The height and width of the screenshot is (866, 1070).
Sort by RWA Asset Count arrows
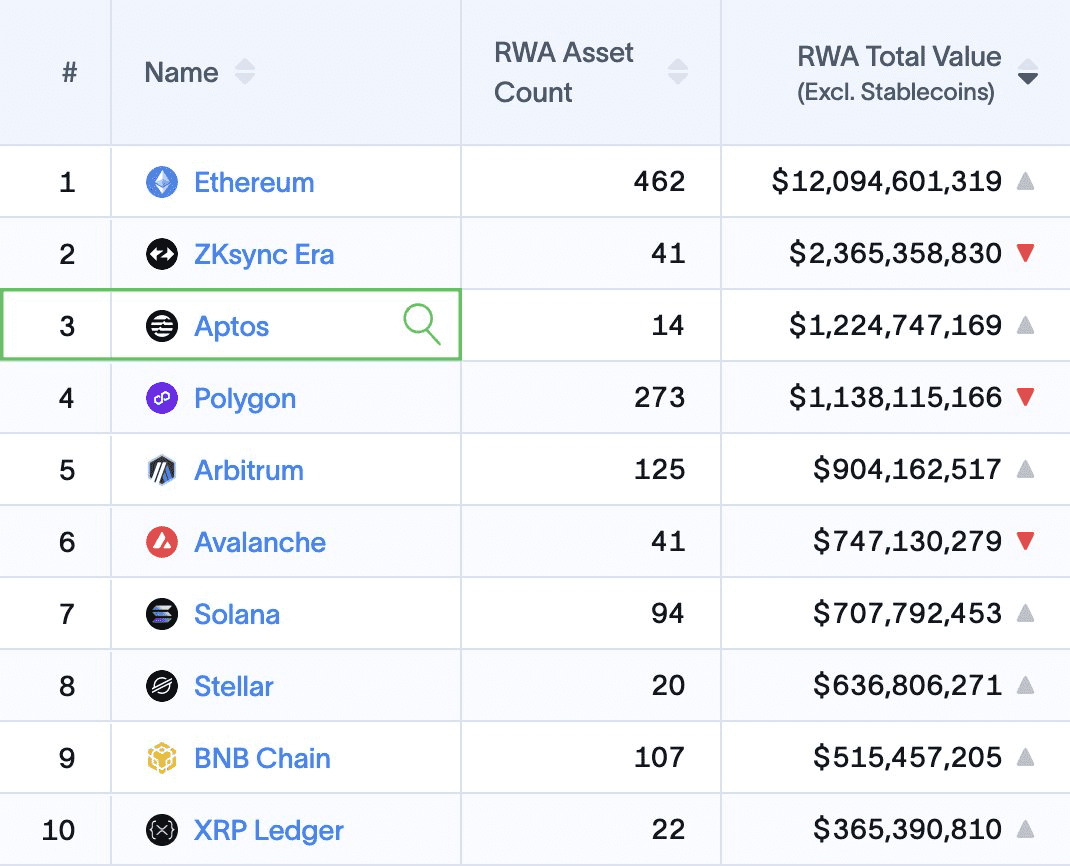(x=677, y=72)
